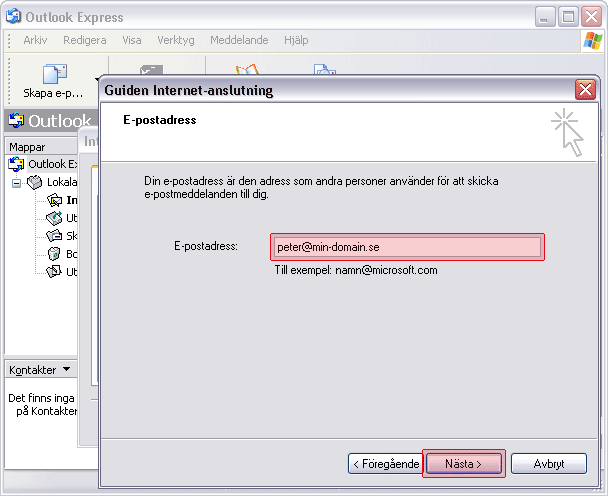Collapse the Lokala mappar tree node
This screenshot has width=608, height=496.
click(x=16, y=183)
